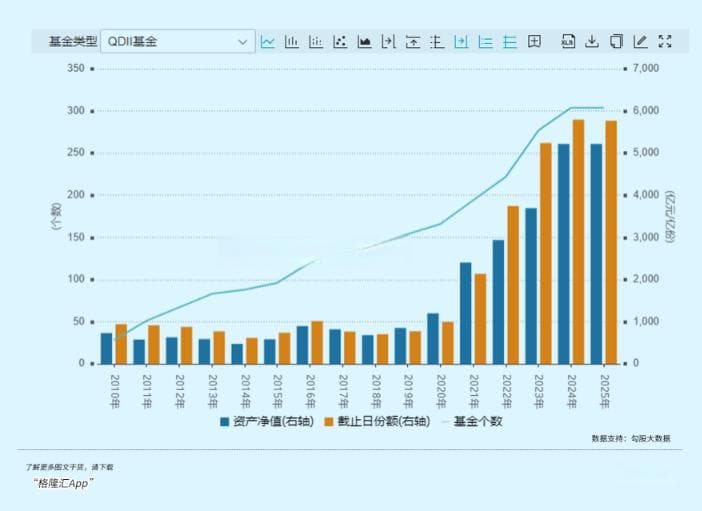The width and height of the screenshot is (702, 511).
Task: Enter fullscreen with the expand icon
Action: click(x=665, y=41)
